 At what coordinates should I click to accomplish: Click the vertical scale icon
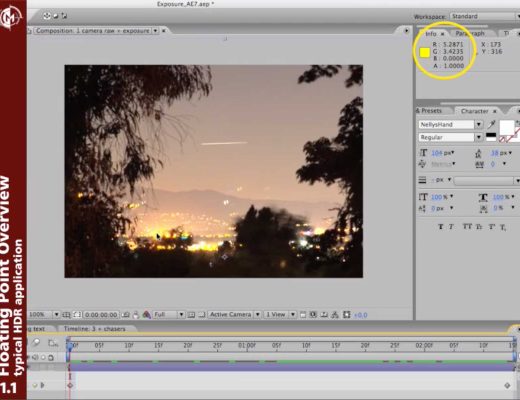(423, 197)
